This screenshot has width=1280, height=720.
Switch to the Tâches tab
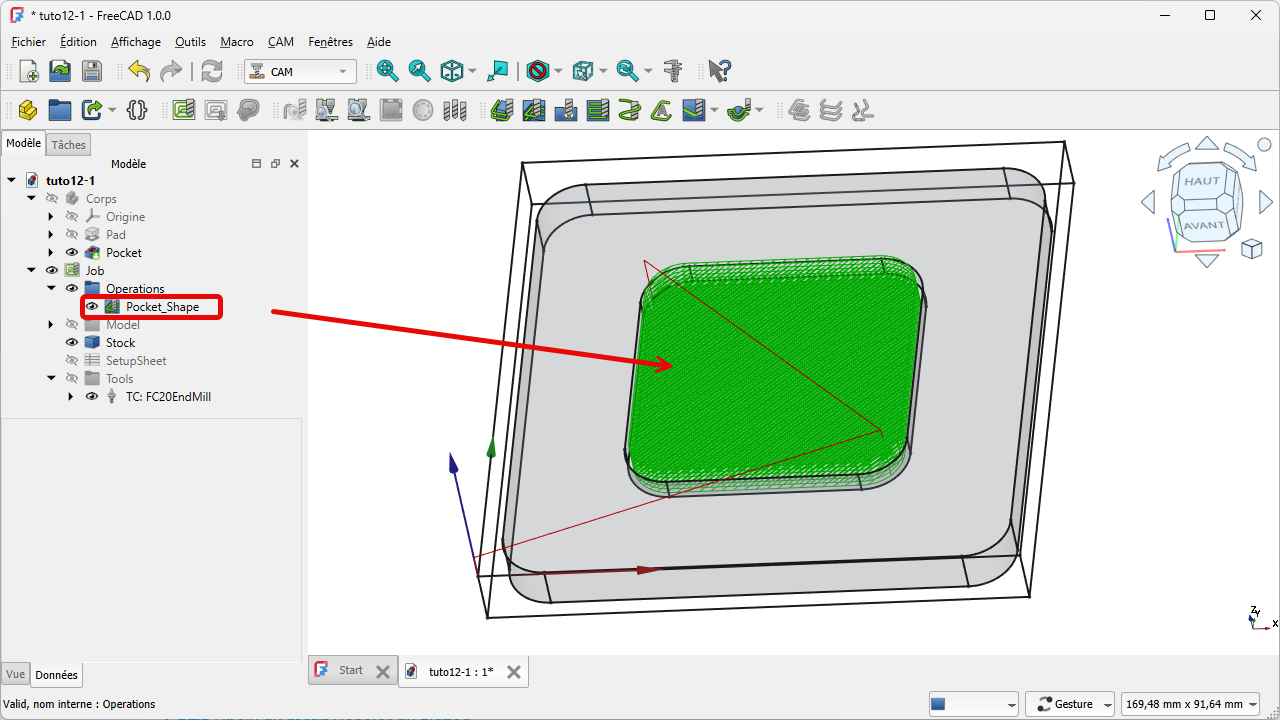pyautogui.click(x=69, y=145)
